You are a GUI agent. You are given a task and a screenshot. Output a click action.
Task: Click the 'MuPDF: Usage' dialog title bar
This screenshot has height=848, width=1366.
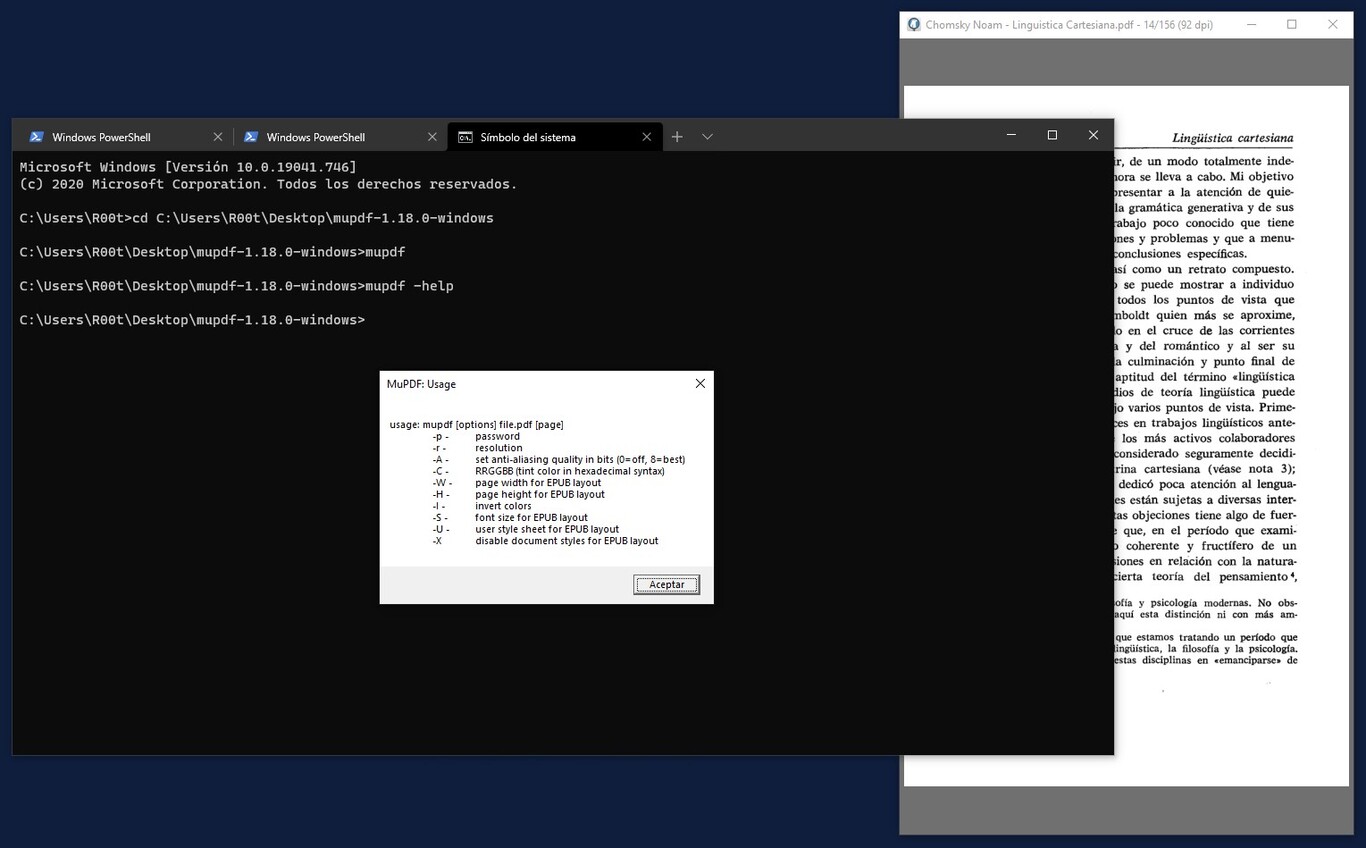tap(530, 384)
